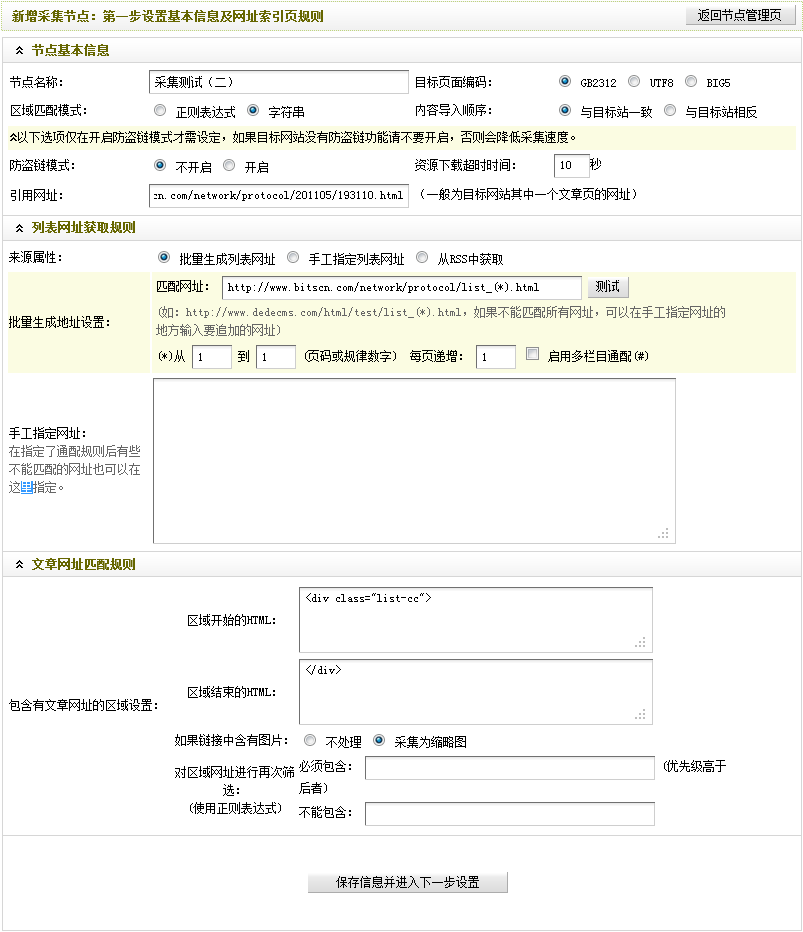
Task: Collapse the 文章网址匹配规则 section chevron icon
Action: click(x=19, y=565)
